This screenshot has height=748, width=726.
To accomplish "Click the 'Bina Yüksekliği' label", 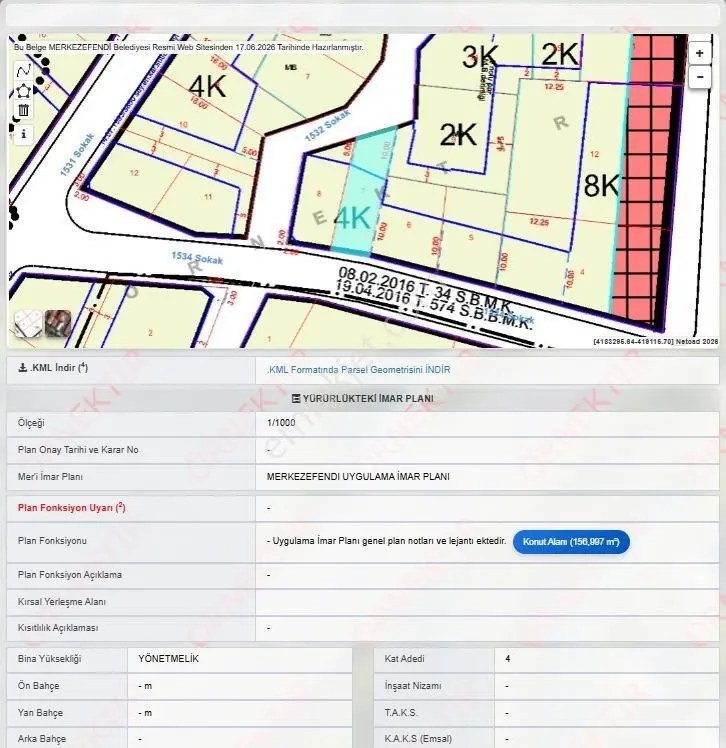I will [50, 659].
